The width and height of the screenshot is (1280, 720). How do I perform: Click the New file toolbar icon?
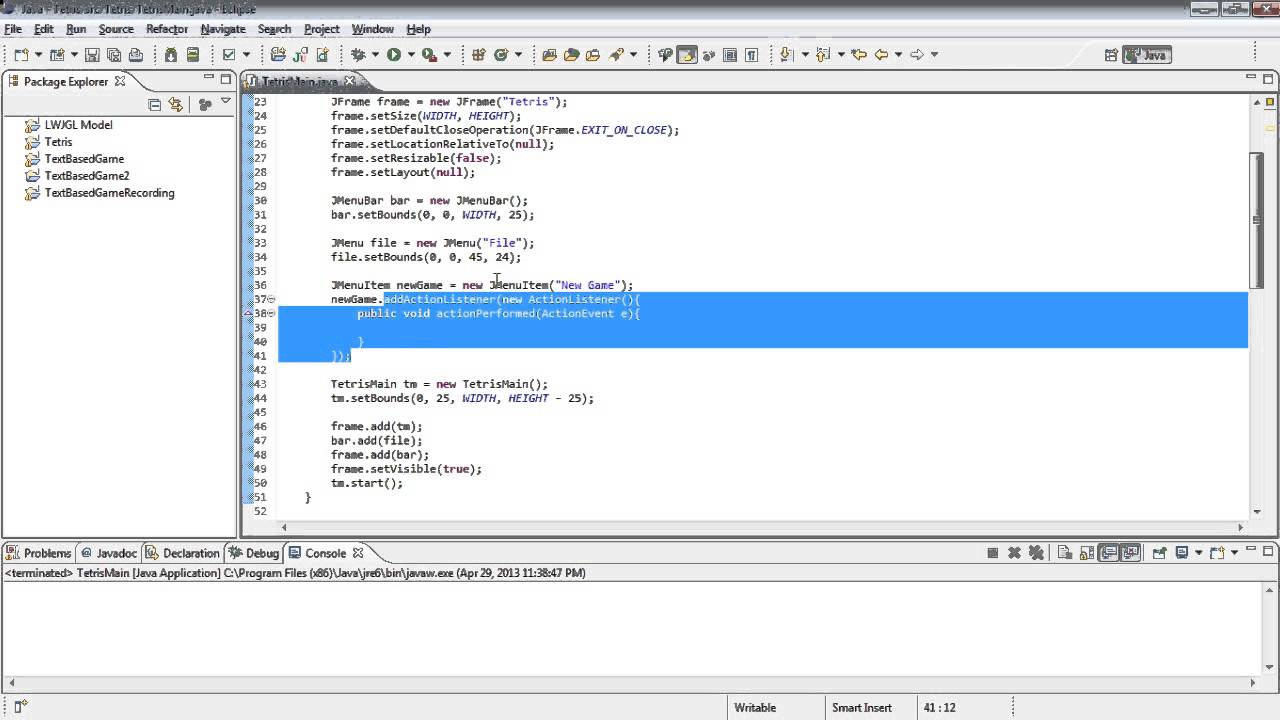click(x=20, y=55)
